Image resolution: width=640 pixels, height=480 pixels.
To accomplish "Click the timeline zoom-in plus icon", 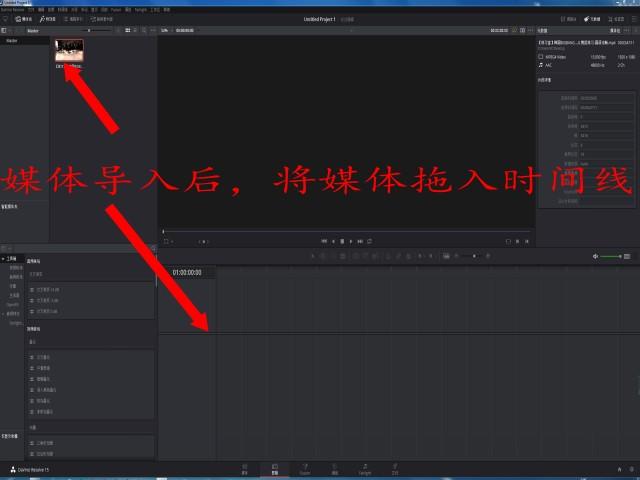I will tap(488, 256).
